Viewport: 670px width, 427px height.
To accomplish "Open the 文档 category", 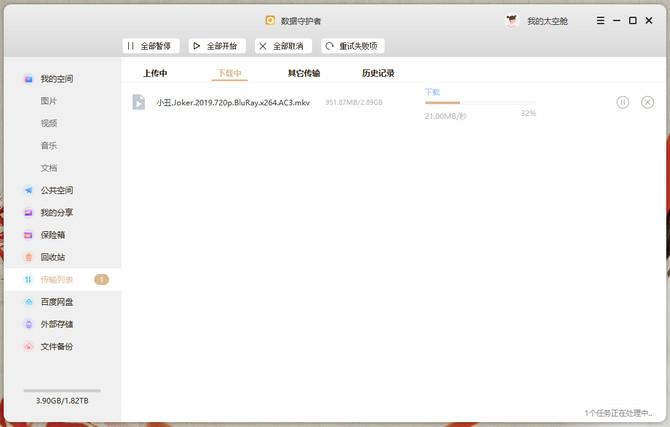I will 49,168.
